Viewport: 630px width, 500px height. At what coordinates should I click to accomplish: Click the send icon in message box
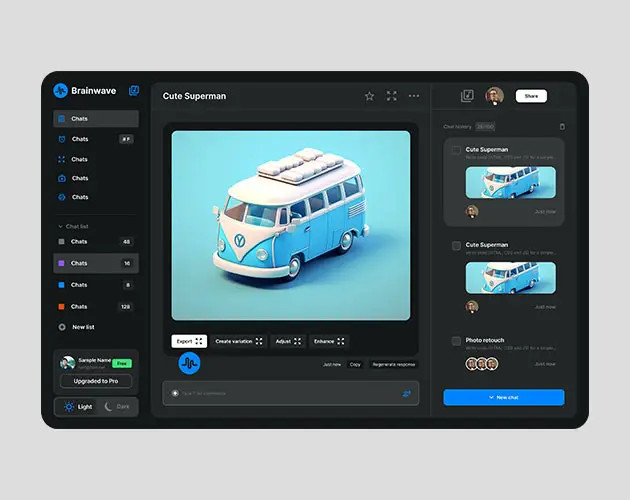tap(407, 393)
